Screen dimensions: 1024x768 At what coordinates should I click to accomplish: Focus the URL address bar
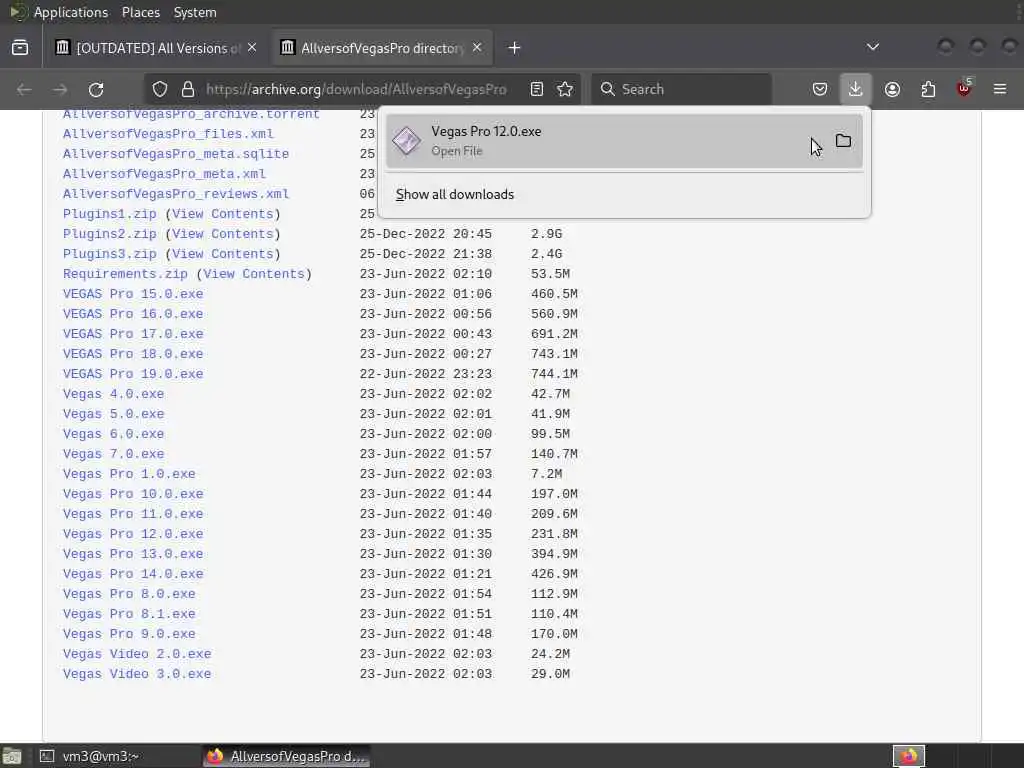[356, 89]
